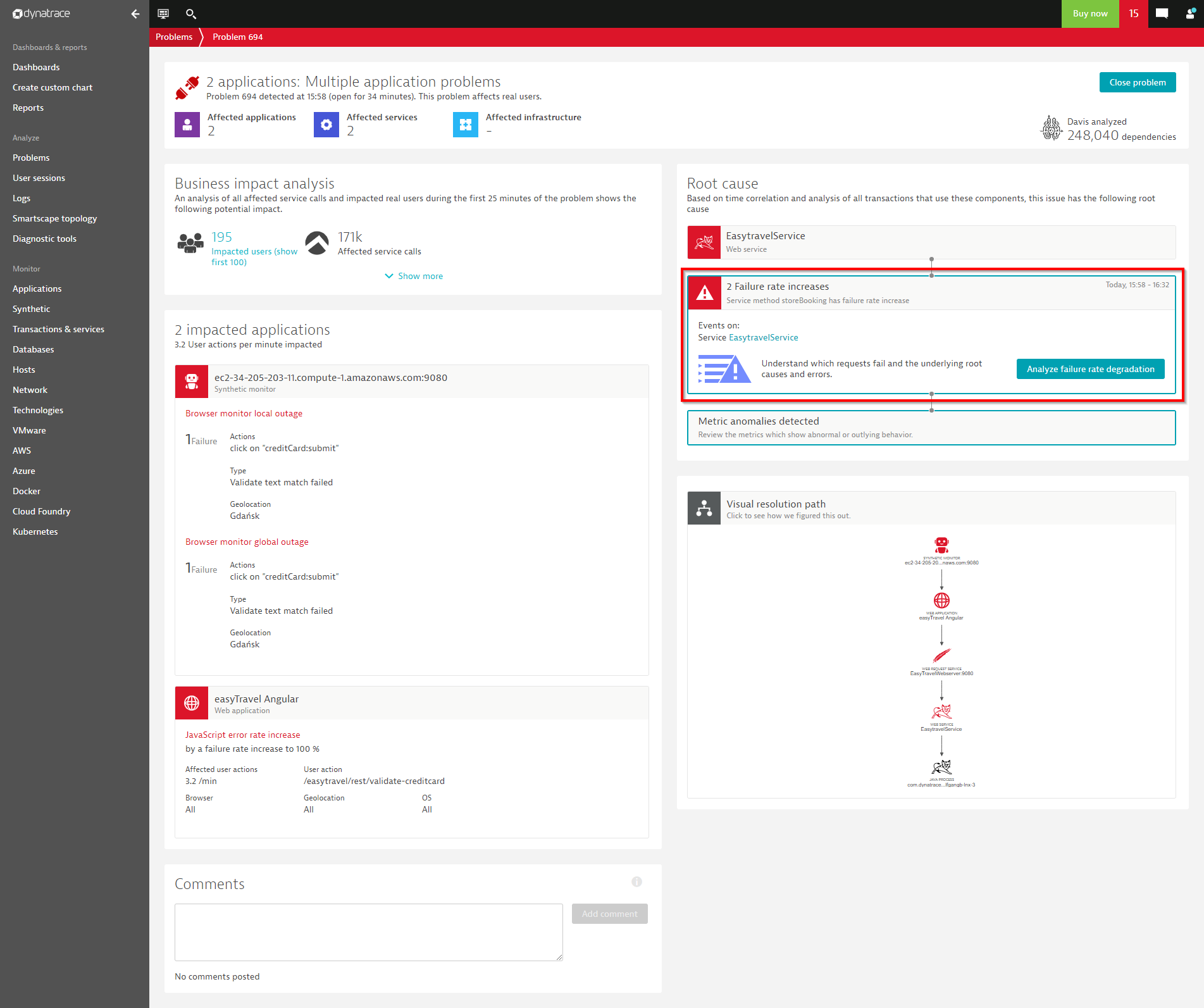This screenshot has height=1008, width=1204.
Task: Open Dashboards in sidebar
Action: coord(36,67)
